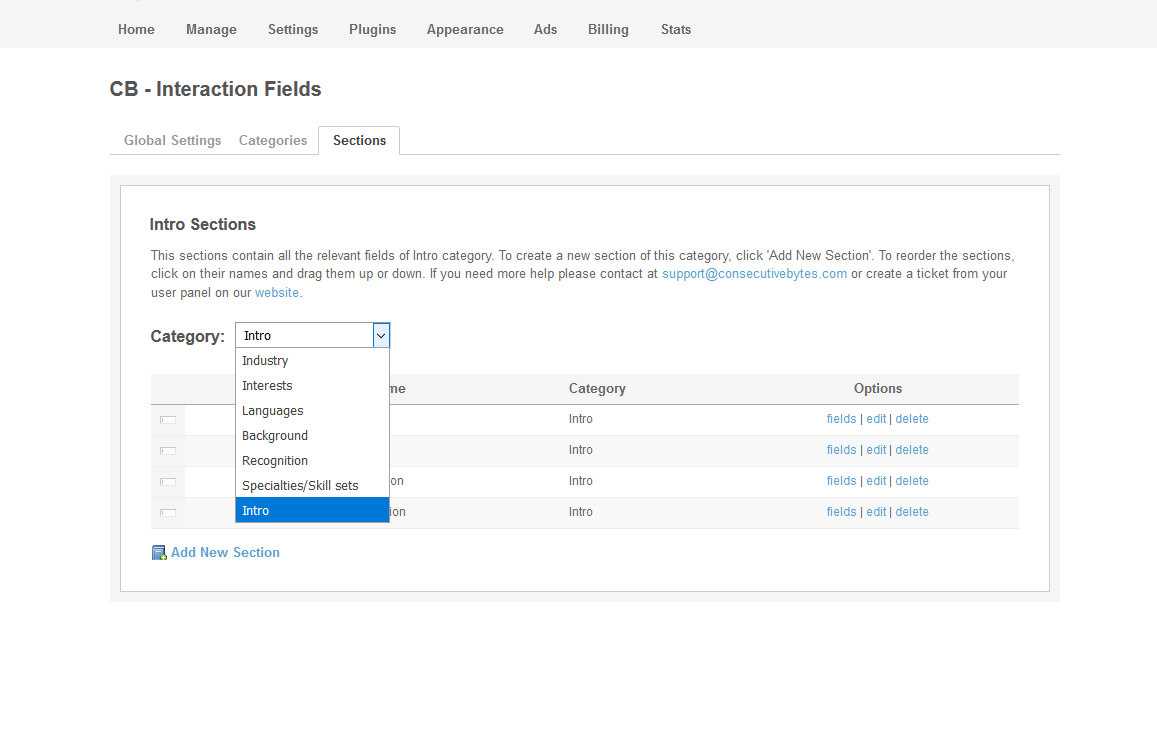
Task: Select Industry from the category list
Action: (x=265, y=361)
